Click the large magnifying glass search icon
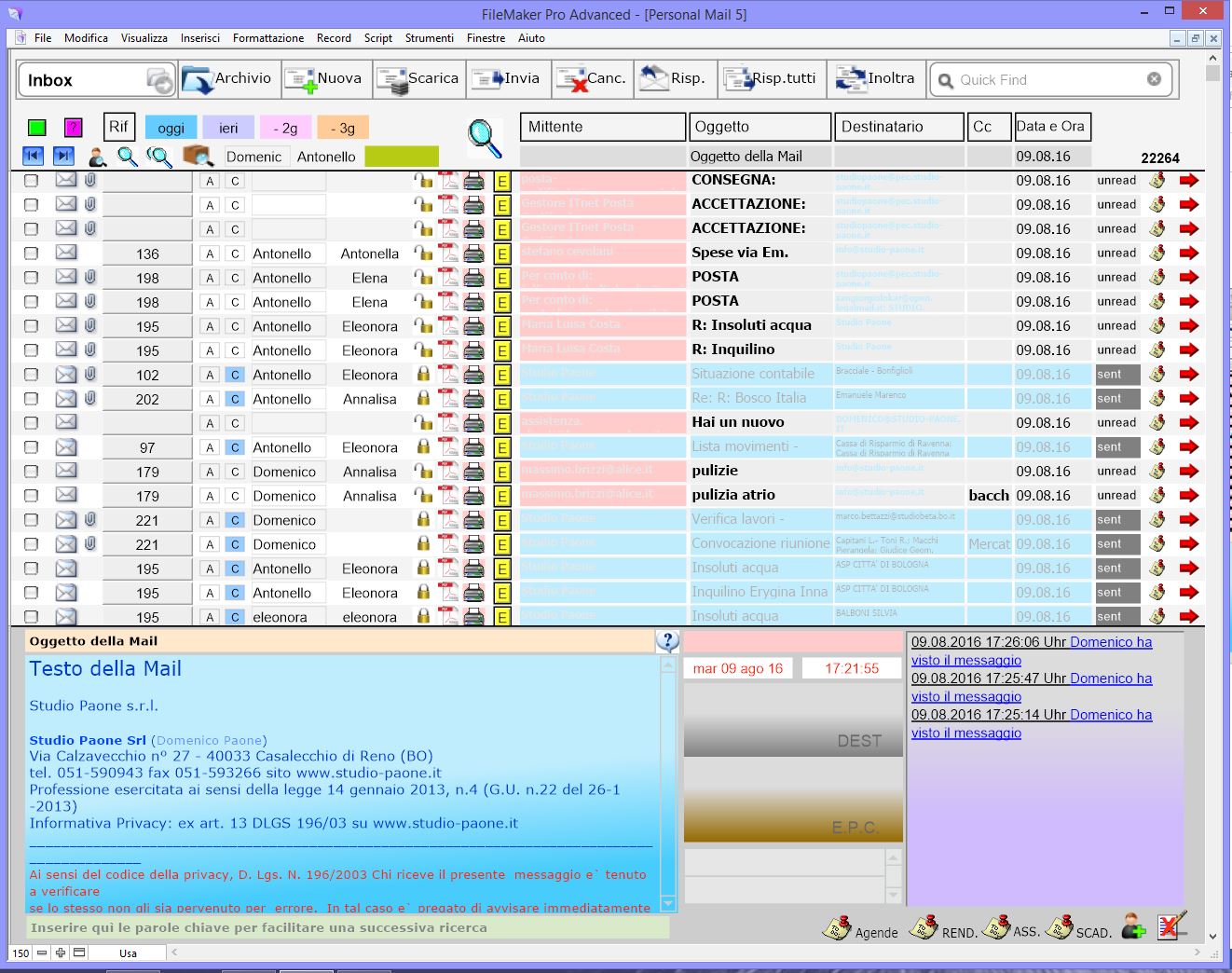1232x973 pixels. pyautogui.click(x=484, y=138)
